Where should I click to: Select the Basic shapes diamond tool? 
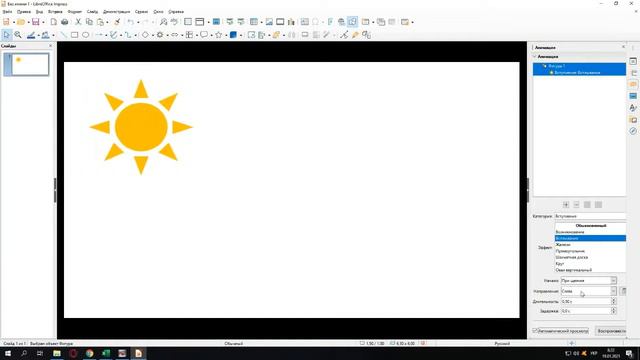click(145, 35)
